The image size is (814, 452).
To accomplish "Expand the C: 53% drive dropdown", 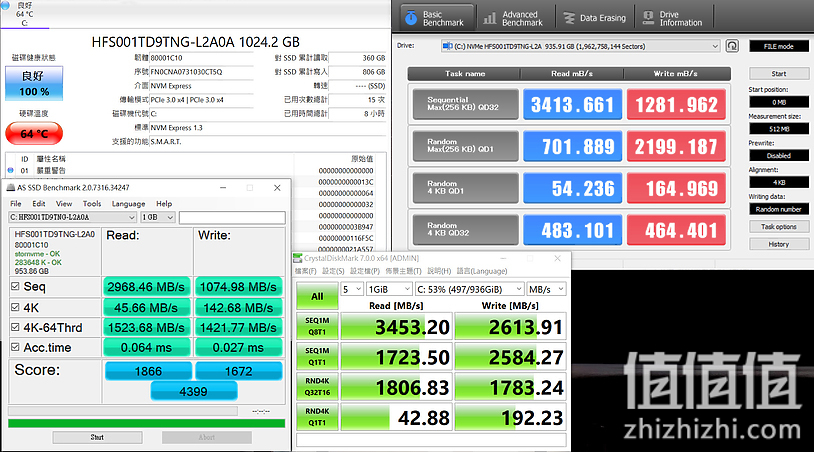I will 469,289.
